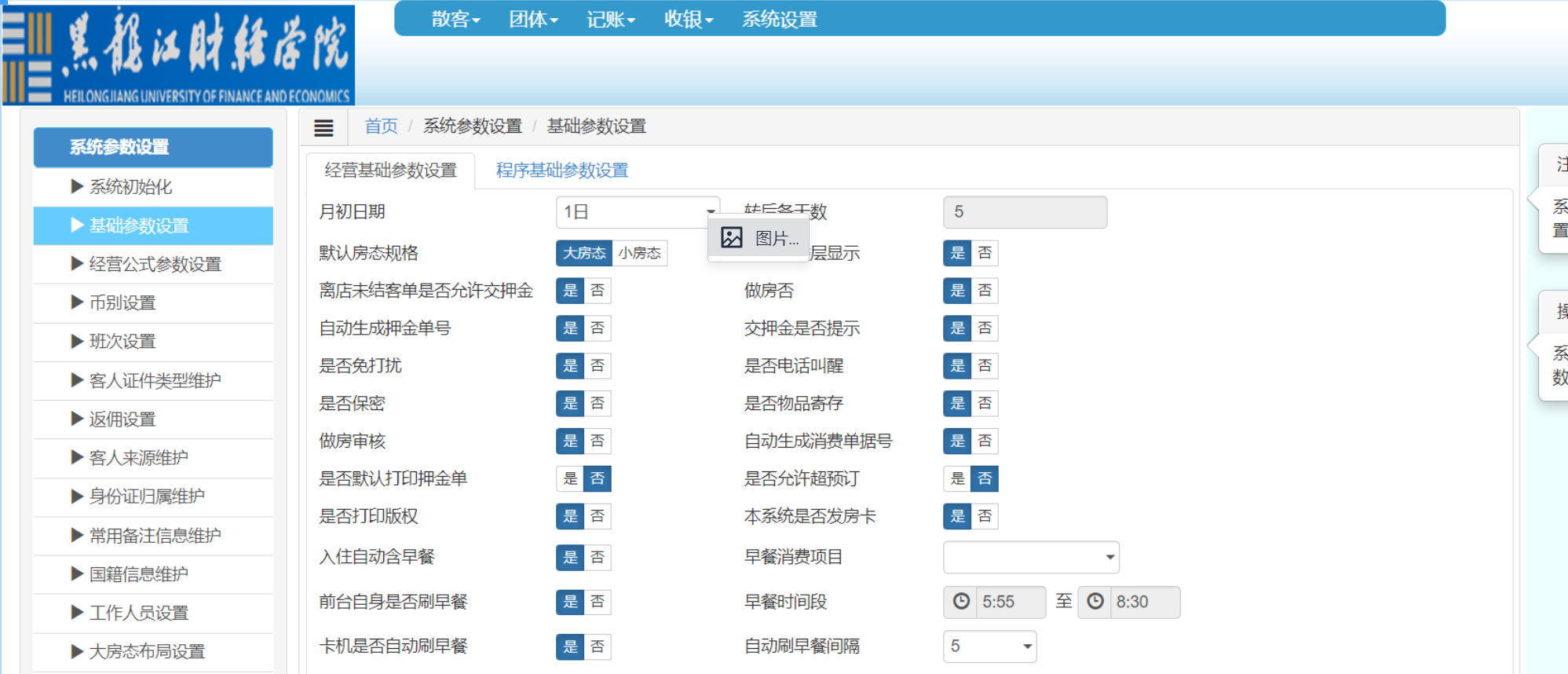Click the image icon in the popup
1568x674 pixels.
[732, 237]
